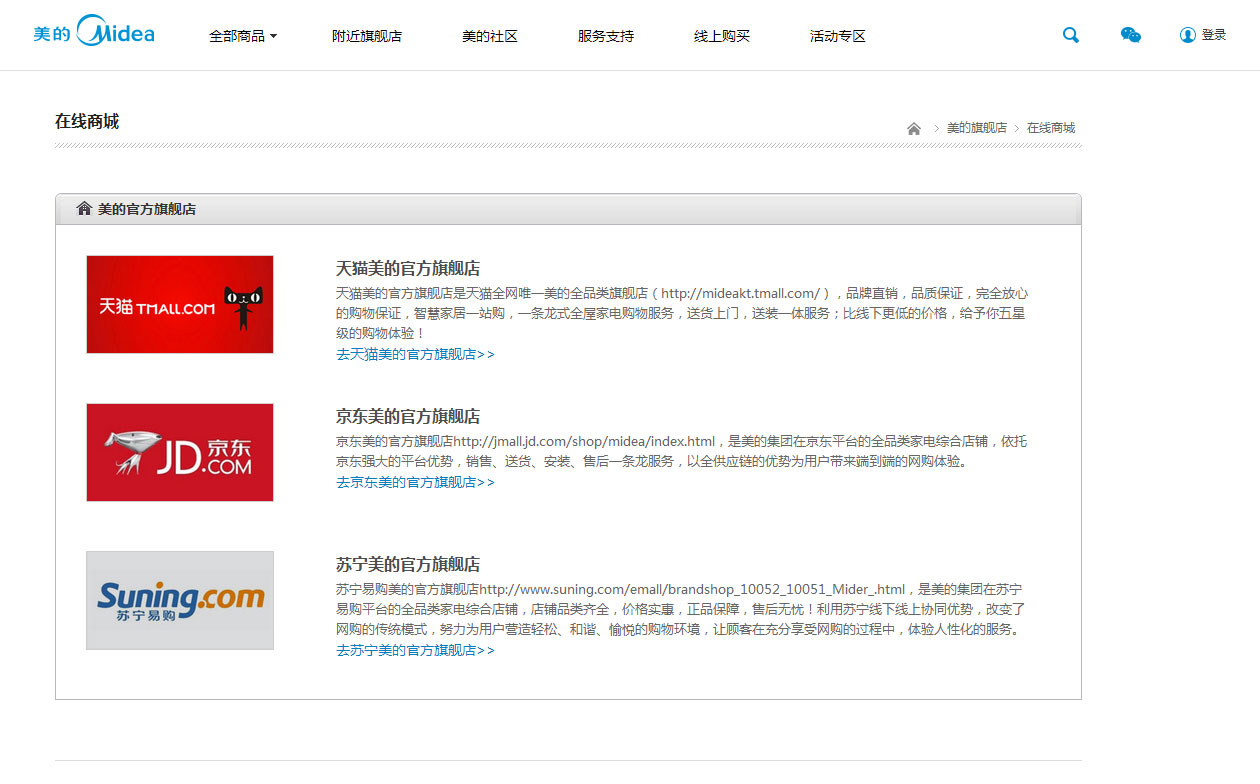Open 美的社区 menu item
The width and height of the screenshot is (1260, 784).
490,36
